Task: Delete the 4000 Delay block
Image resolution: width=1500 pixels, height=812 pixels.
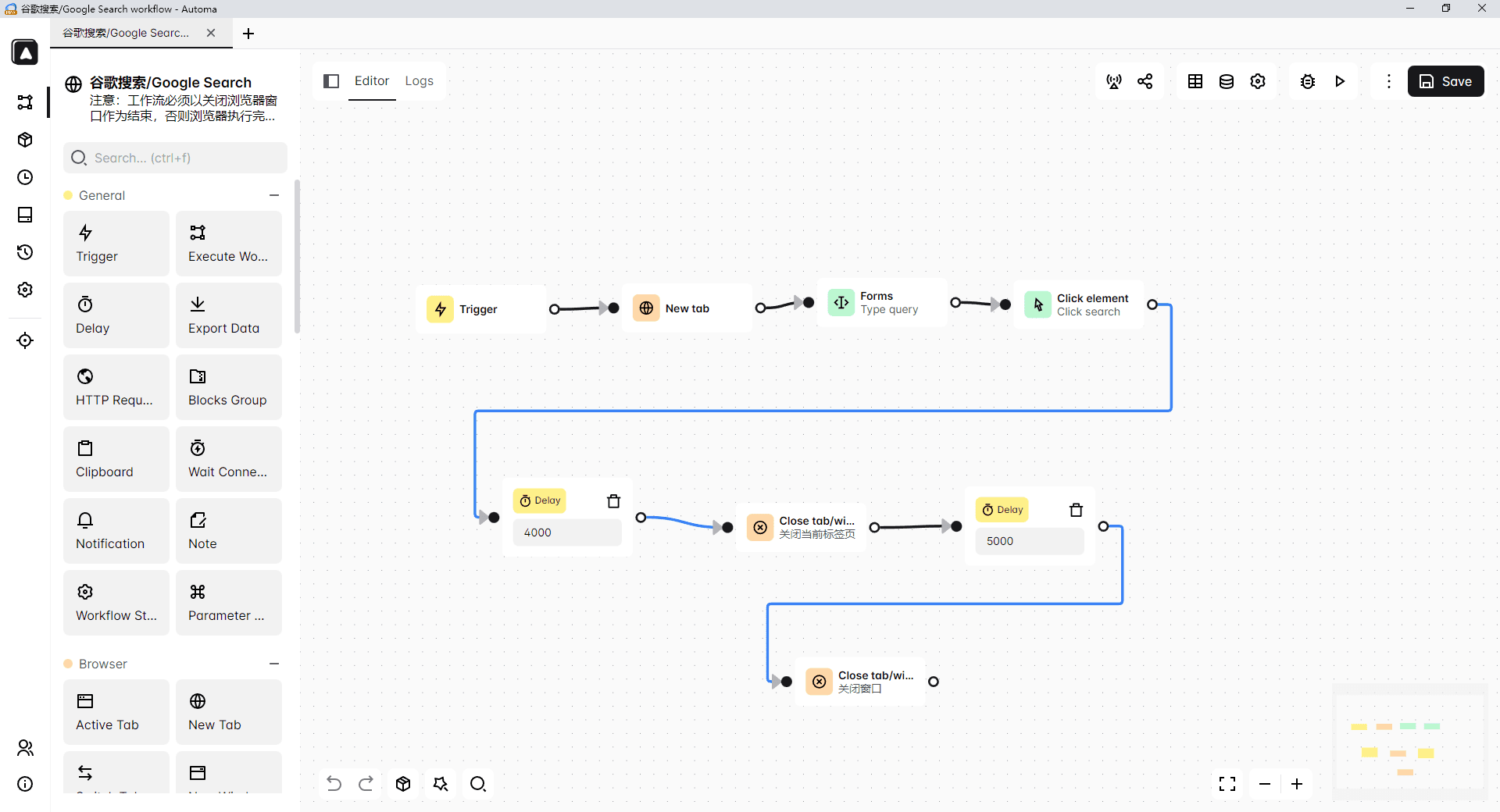Action: pyautogui.click(x=614, y=501)
